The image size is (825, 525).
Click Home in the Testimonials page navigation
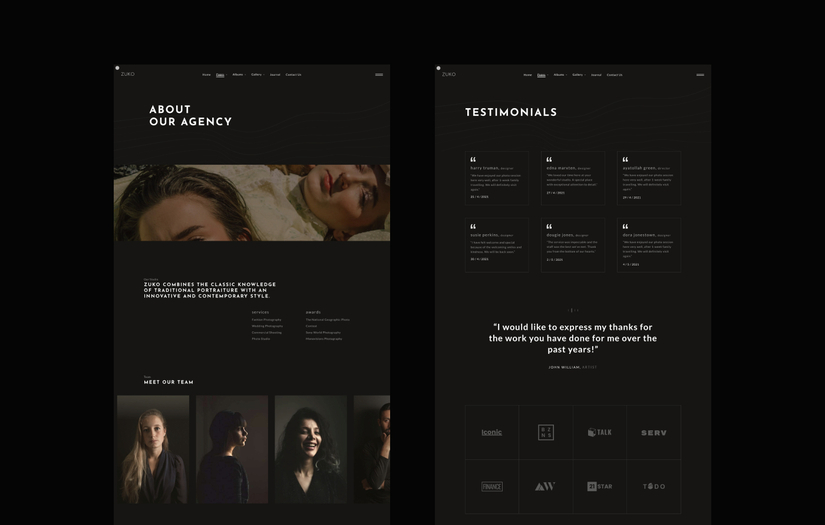click(x=527, y=75)
